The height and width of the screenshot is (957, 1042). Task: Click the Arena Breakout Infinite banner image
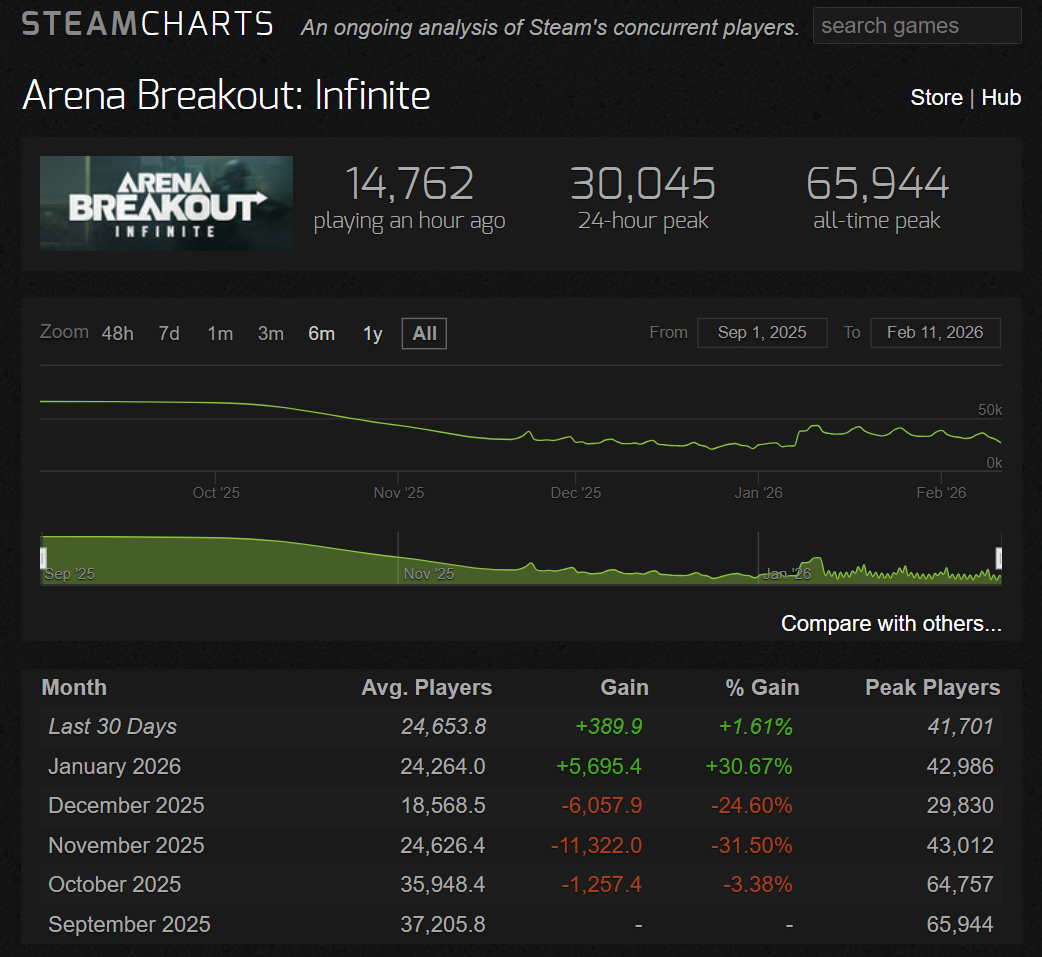(x=166, y=203)
